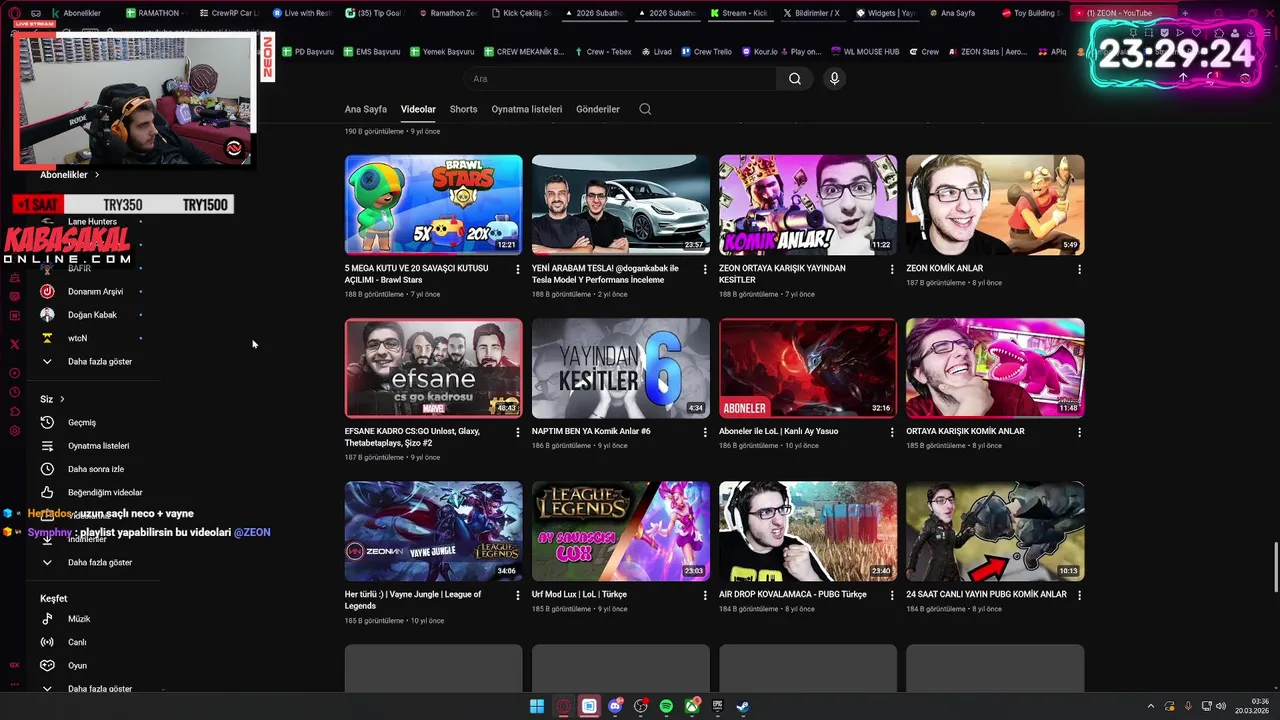The image size is (1280, 720).
Task: Switch to Shorts channel tab
Action: click(x=463, y=109)
